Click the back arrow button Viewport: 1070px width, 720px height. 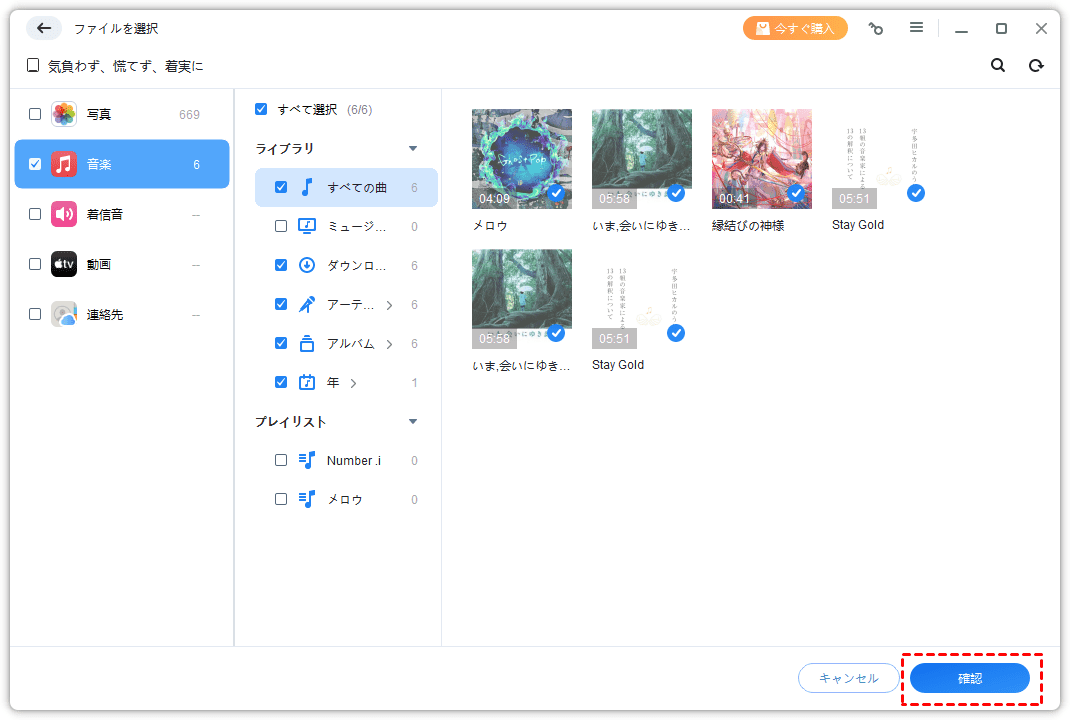point(44,28)
